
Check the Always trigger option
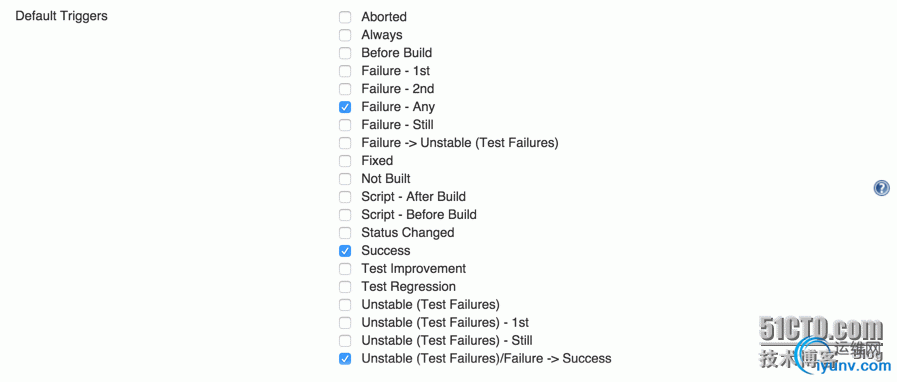click(345, 35)
